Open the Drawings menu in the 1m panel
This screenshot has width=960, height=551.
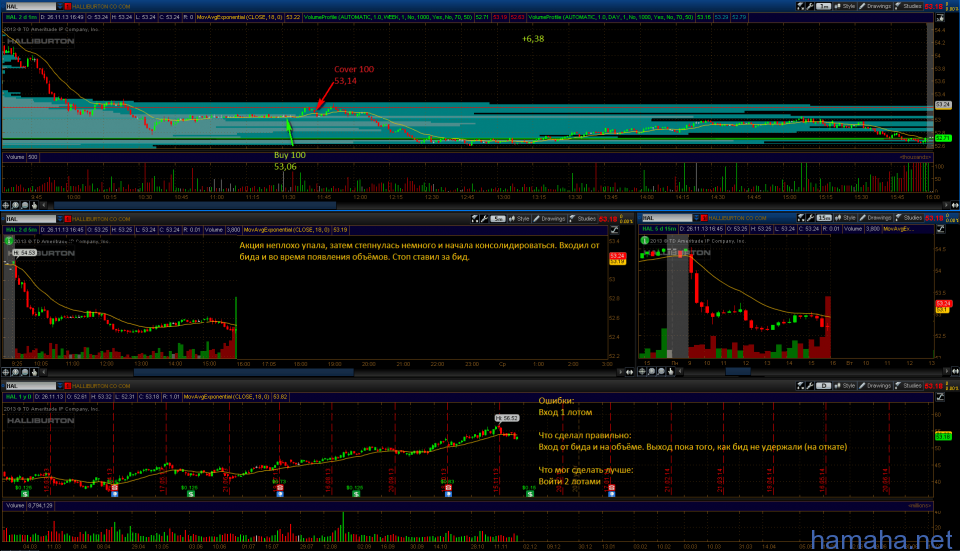tap(876, 6)
